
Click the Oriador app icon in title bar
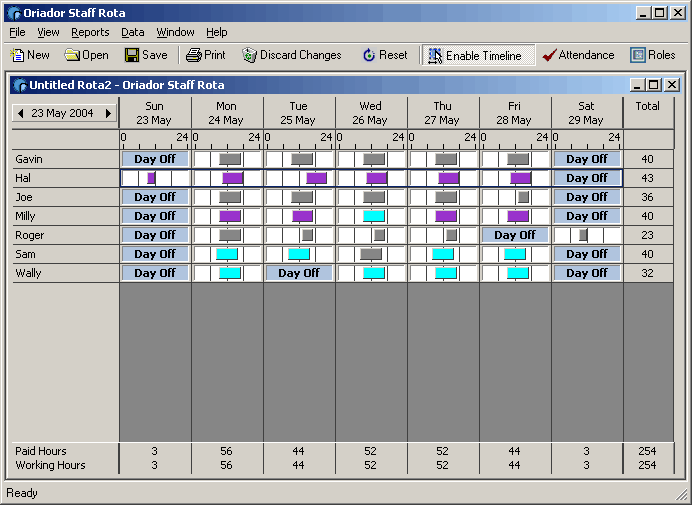pos(15,13)
